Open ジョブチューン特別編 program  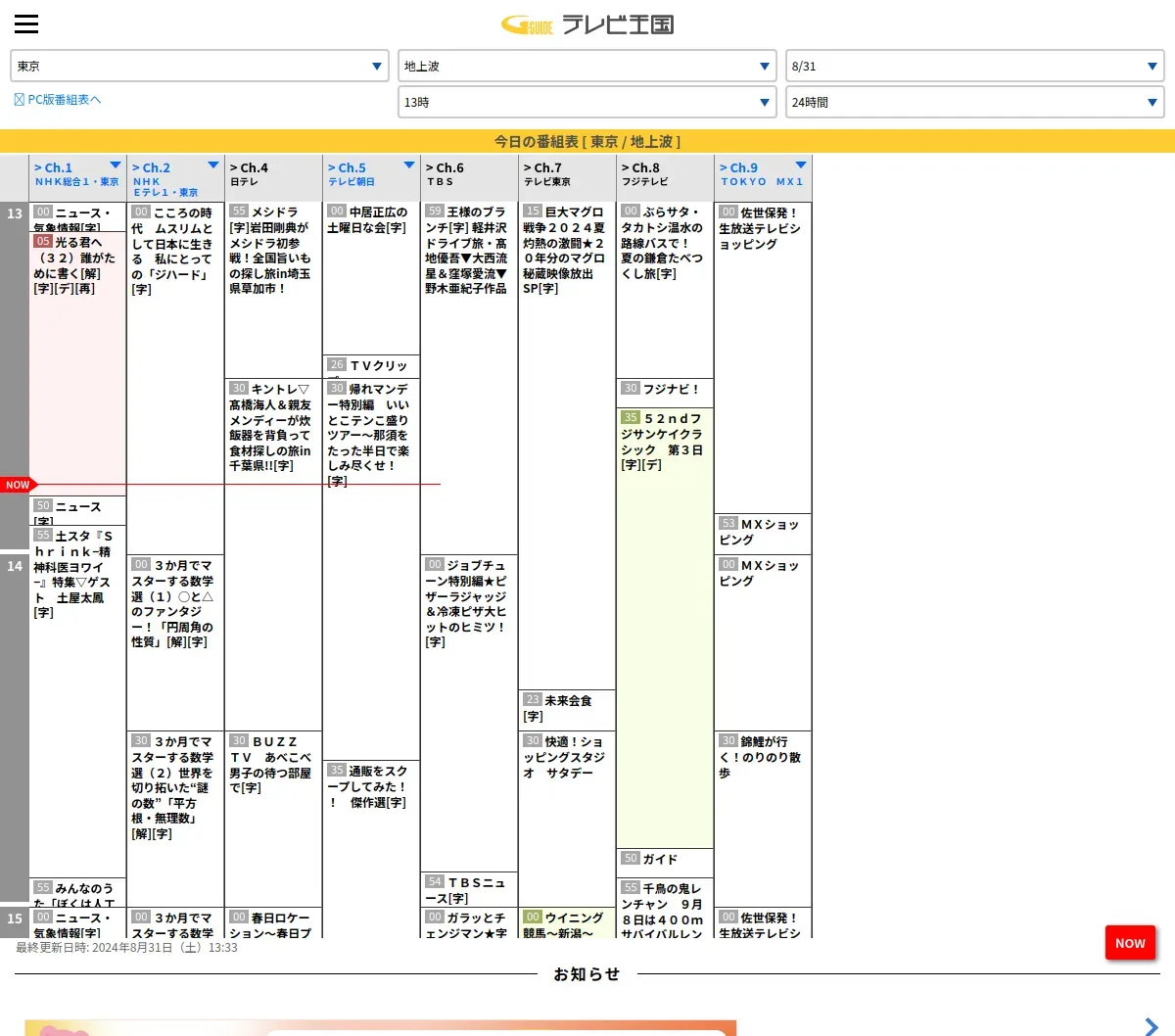tap(469, 713)
